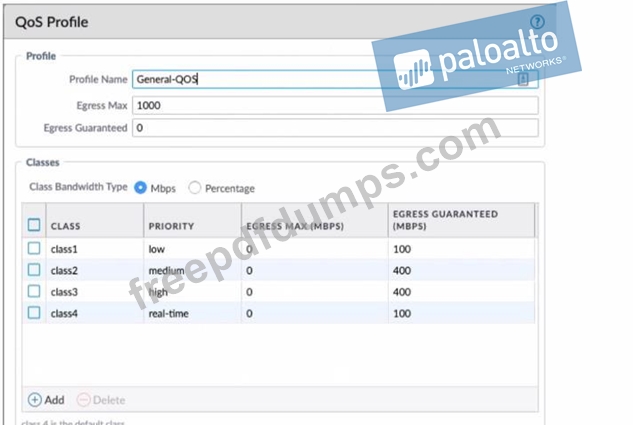Check the class2 row checkbox
Image resolution: width=633 pixels, height=425 pixels.
(35, 270)
